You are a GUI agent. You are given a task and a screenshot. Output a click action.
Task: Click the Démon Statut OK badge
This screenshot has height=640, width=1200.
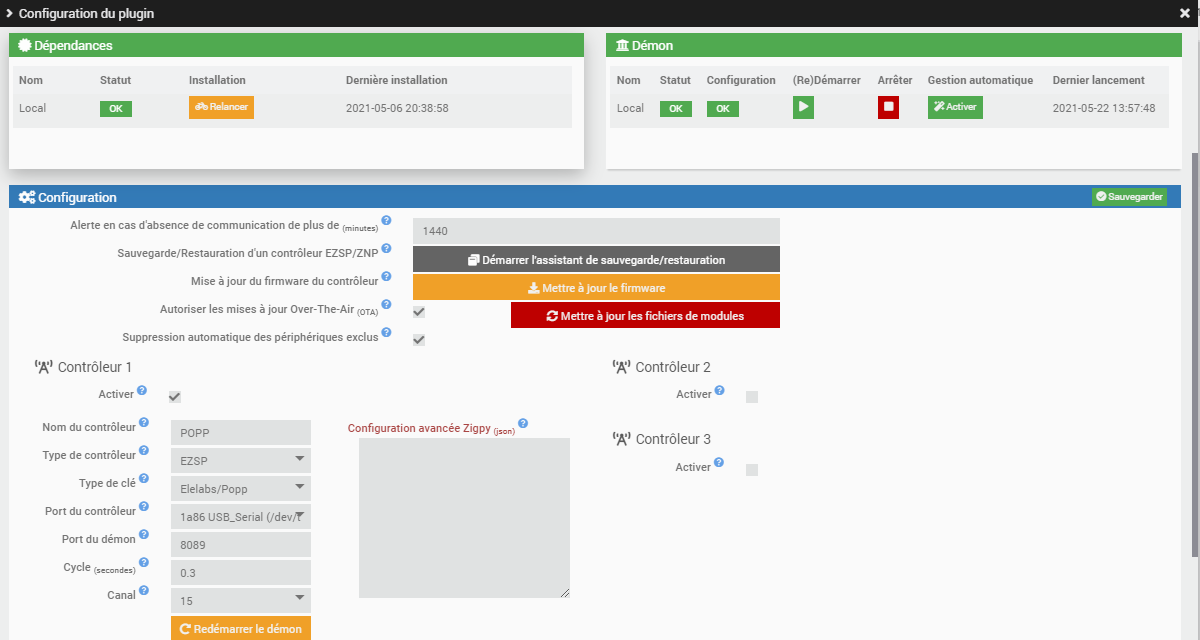point(675,108)
